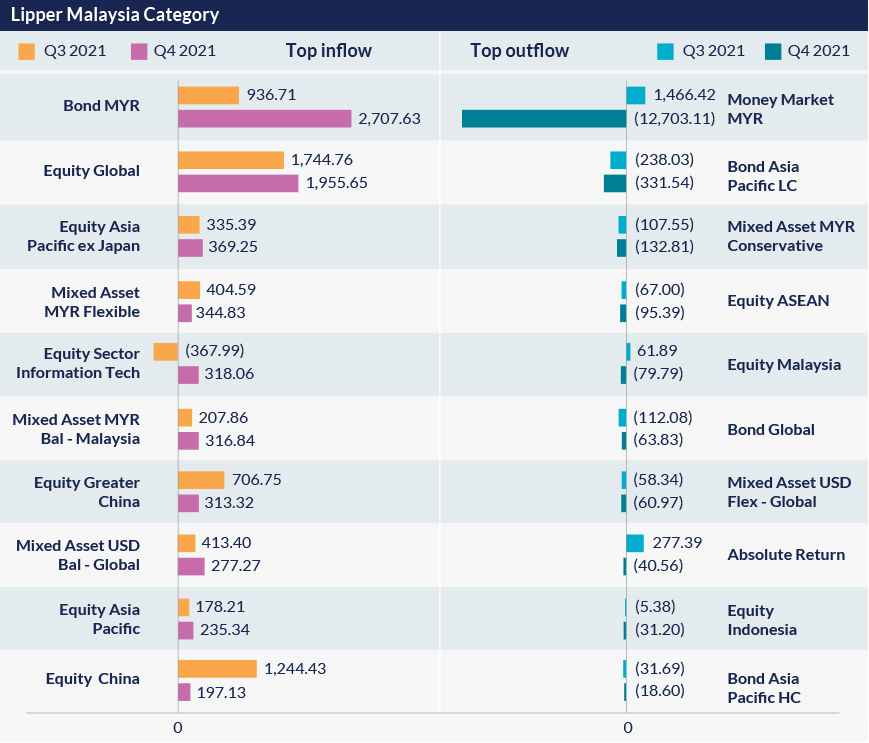Click the pink Q4 2021 inflow legend swatch
Image resolution: width=869 pixels, height=743 pixels.
tap(138, 51)
